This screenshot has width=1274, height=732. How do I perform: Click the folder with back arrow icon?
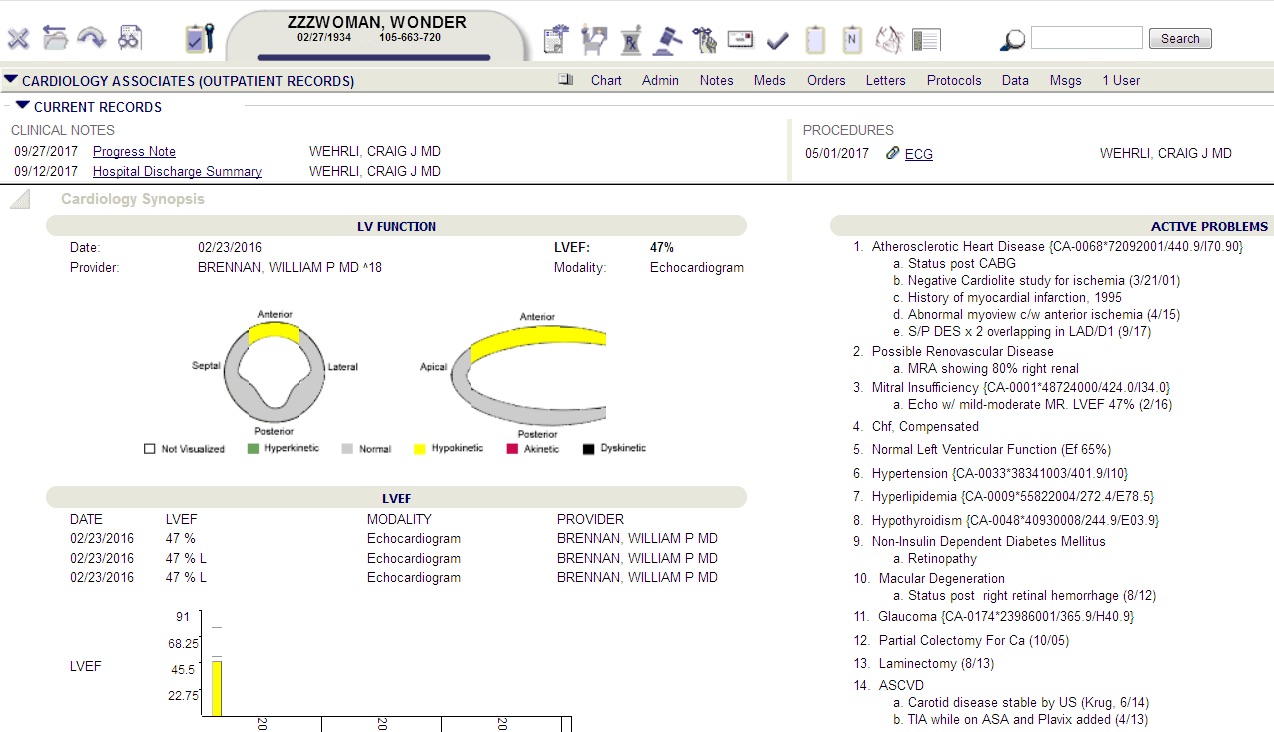coord(55,39)
